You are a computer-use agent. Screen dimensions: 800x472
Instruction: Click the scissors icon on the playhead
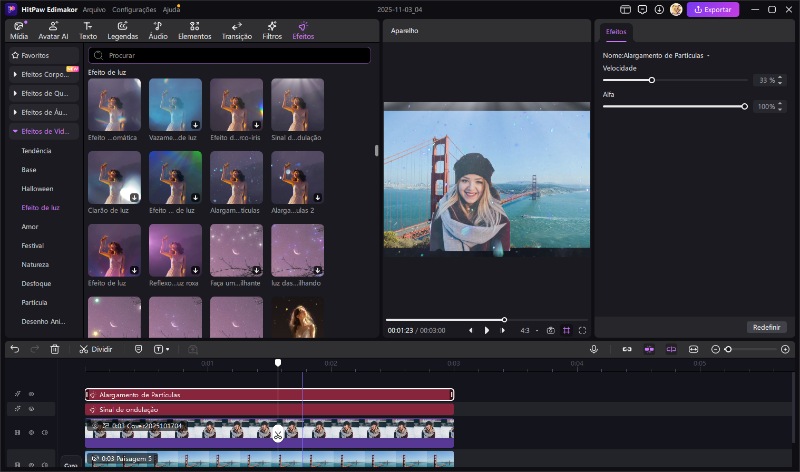pos(278,433)
